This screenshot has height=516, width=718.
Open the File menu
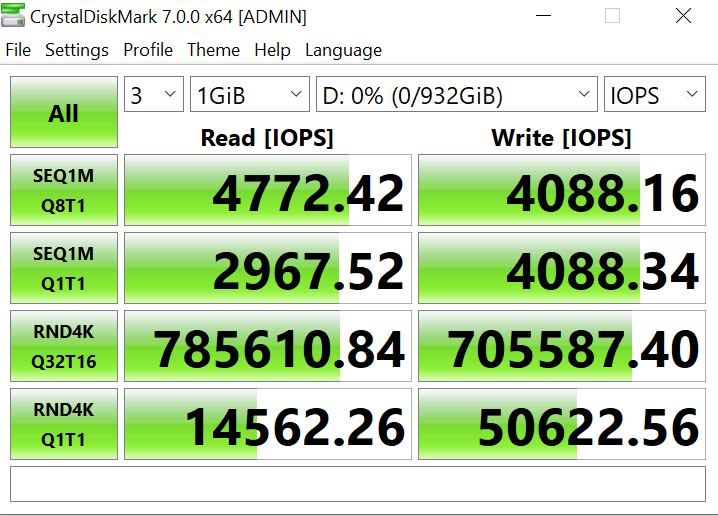(x=18, y=50)
